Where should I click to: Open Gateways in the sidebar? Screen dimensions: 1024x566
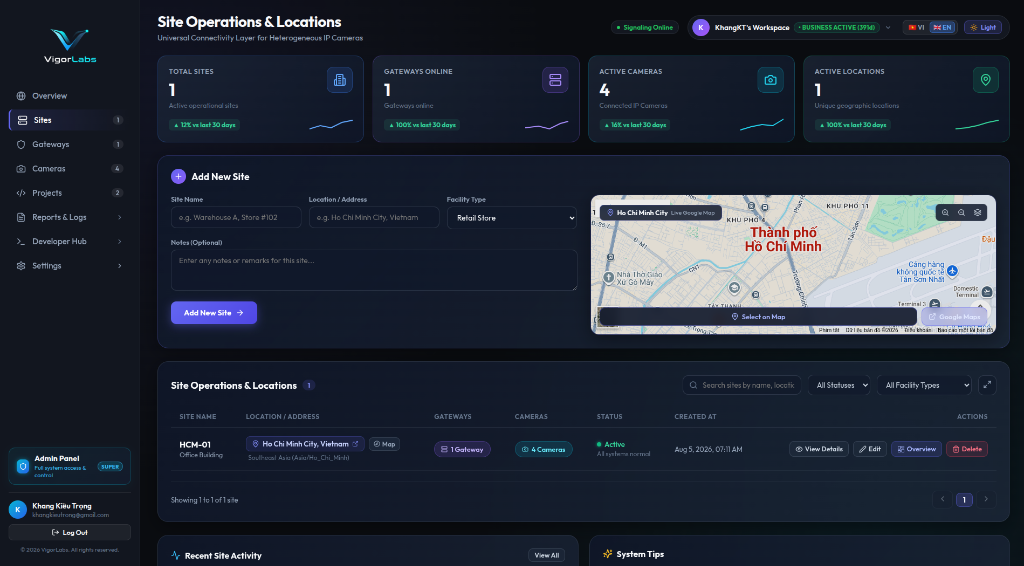pos(69,144)
